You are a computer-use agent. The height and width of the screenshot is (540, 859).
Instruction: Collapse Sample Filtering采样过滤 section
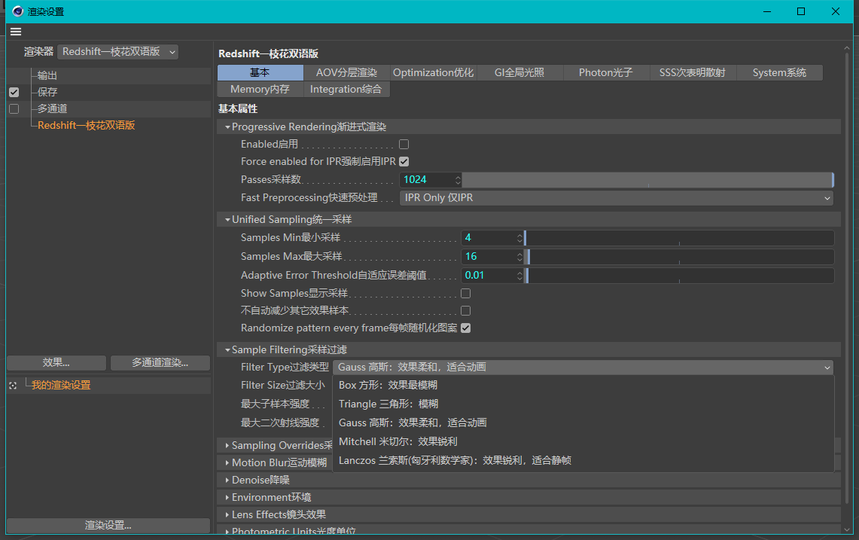point(227,350)
